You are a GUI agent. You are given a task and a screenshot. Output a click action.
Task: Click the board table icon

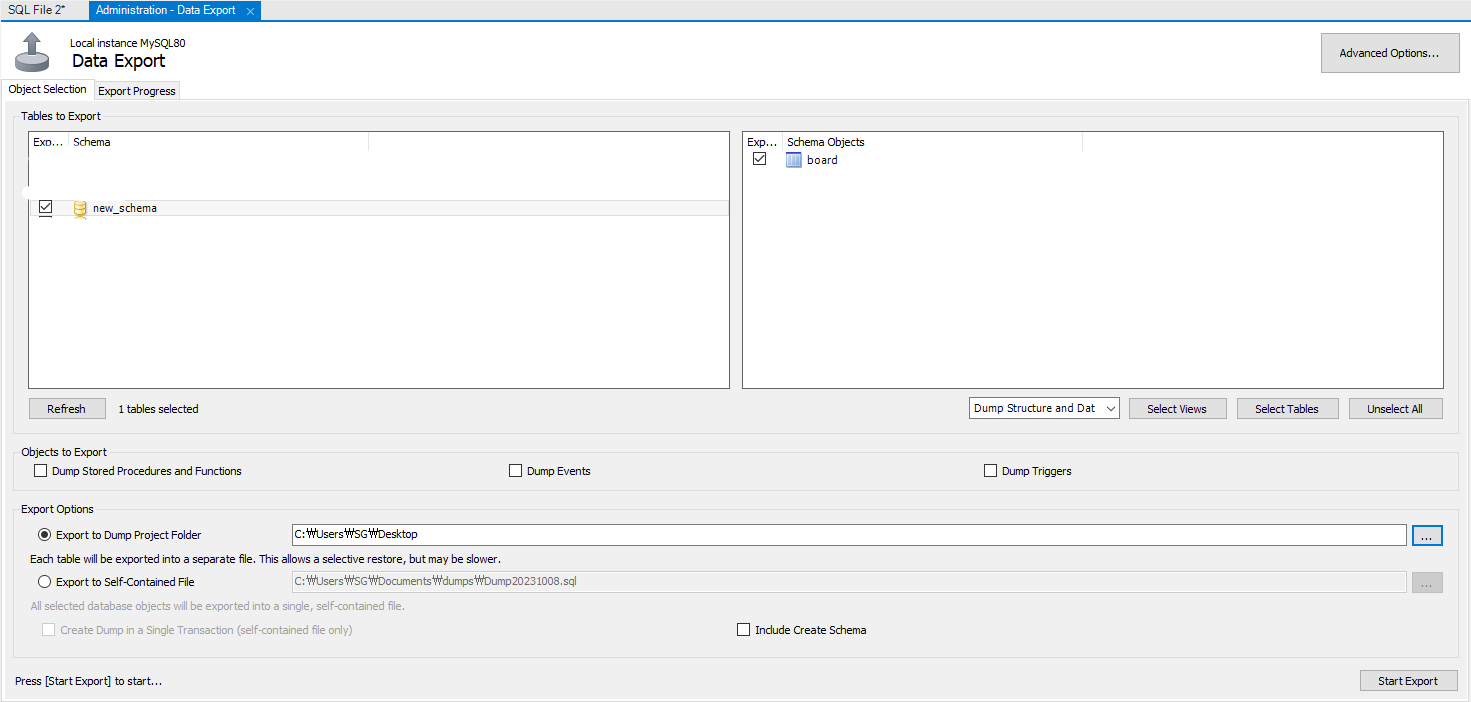pos(794,160)
